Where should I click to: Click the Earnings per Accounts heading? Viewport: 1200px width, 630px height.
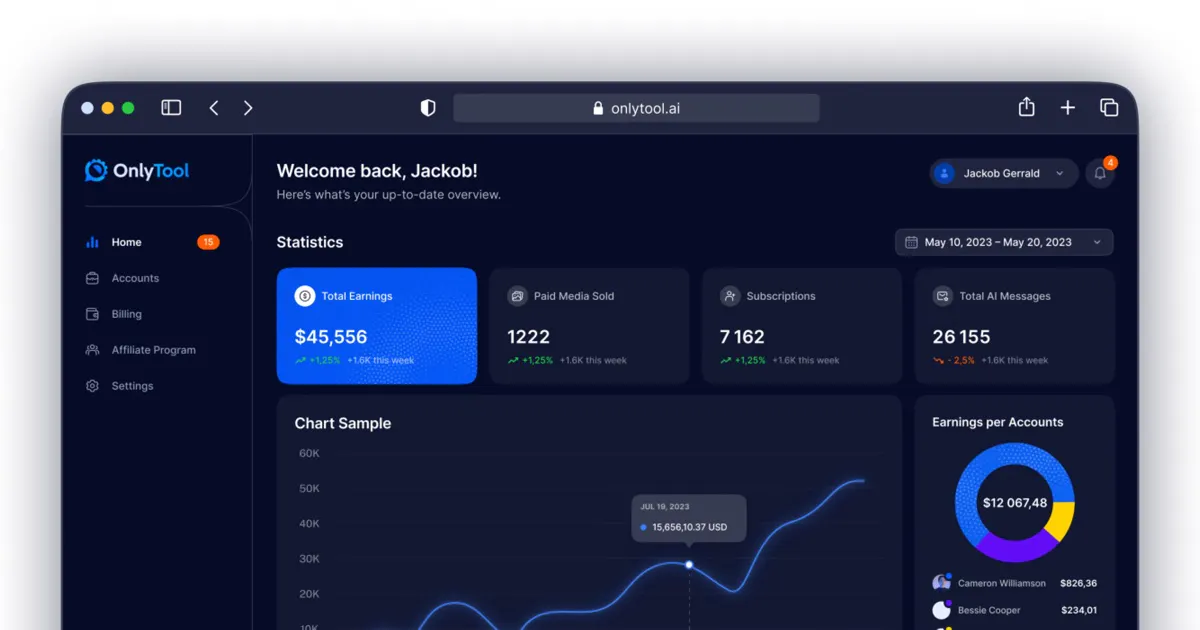coord(998,422)
